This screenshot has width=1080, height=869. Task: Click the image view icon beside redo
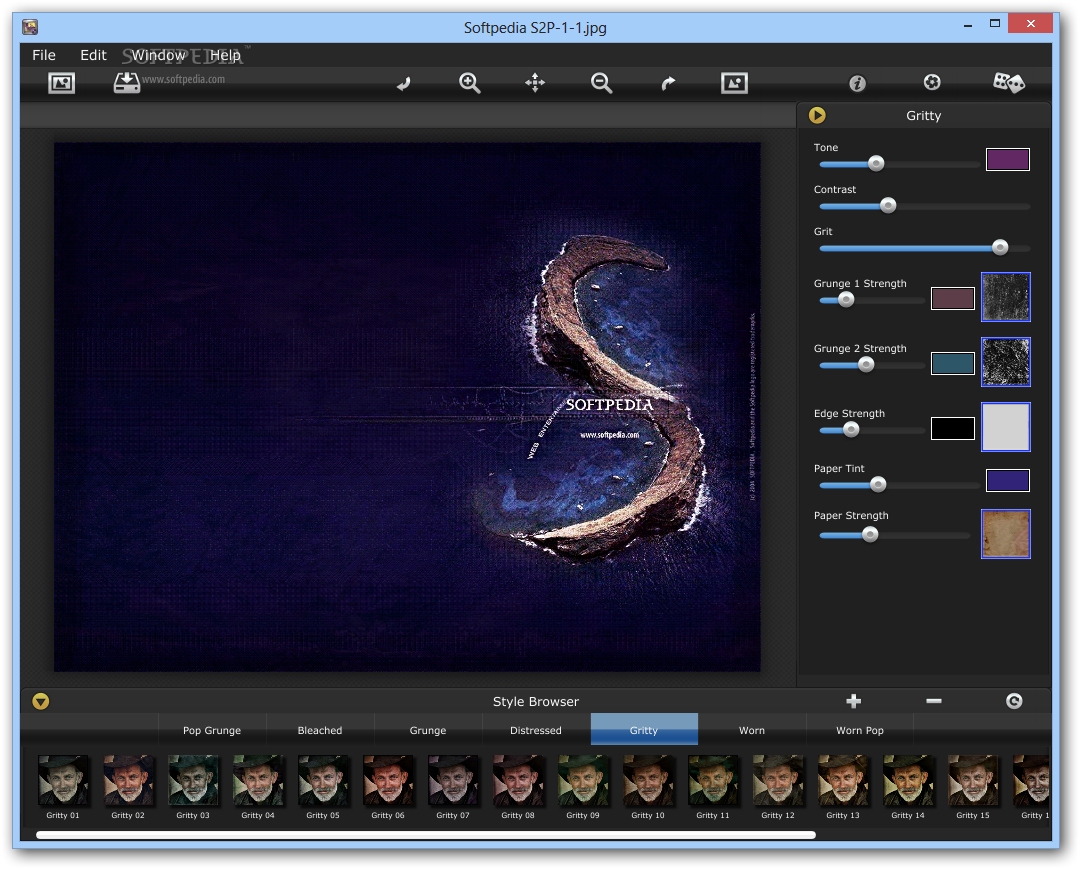tap(734, 83)
